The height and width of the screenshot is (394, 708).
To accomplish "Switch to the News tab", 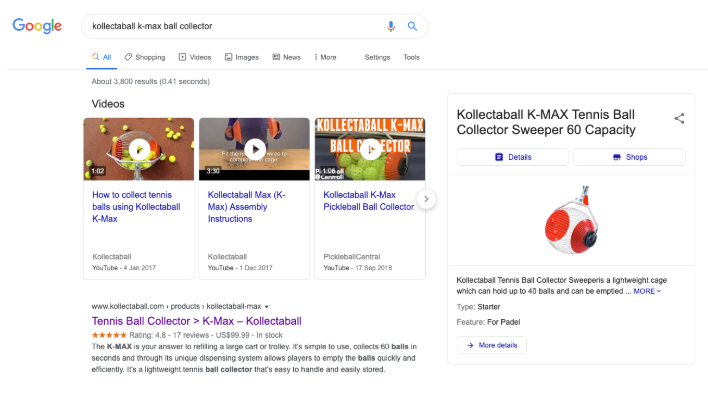I will [x=287, y=57].
